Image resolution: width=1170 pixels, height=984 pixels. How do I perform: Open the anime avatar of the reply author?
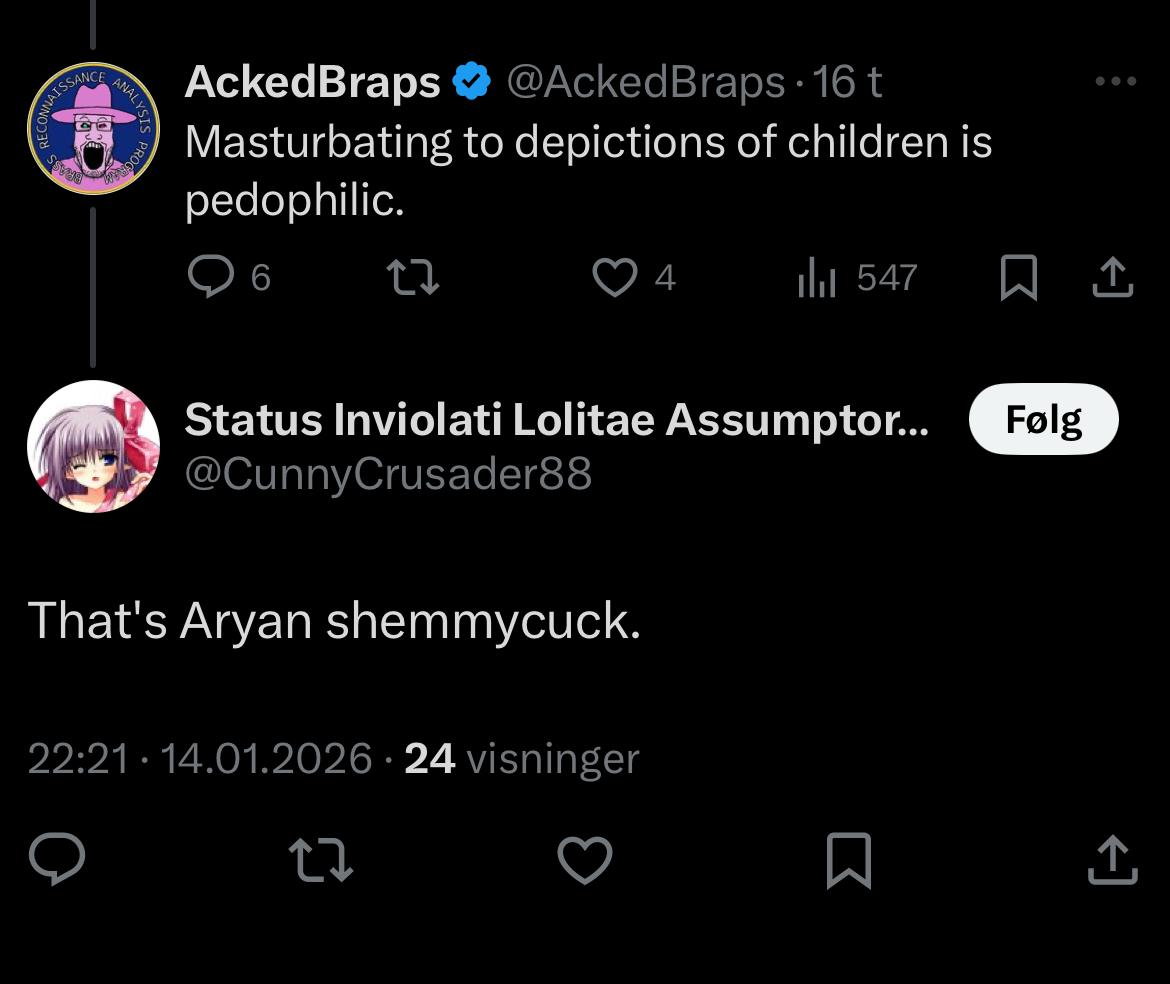pos(92,446)
